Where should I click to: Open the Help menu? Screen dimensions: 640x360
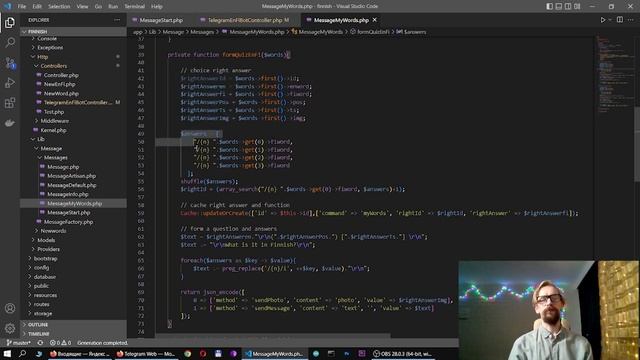coord(157,6)
